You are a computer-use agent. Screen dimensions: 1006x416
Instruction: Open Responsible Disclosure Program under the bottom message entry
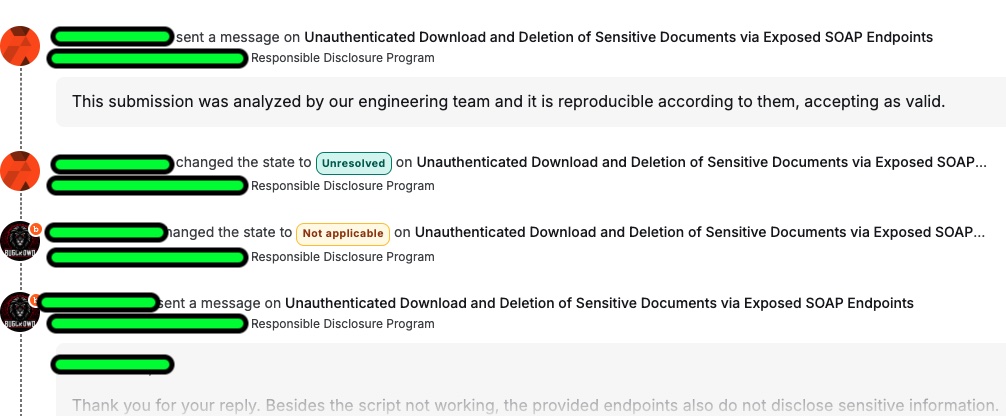pos(342,324)
